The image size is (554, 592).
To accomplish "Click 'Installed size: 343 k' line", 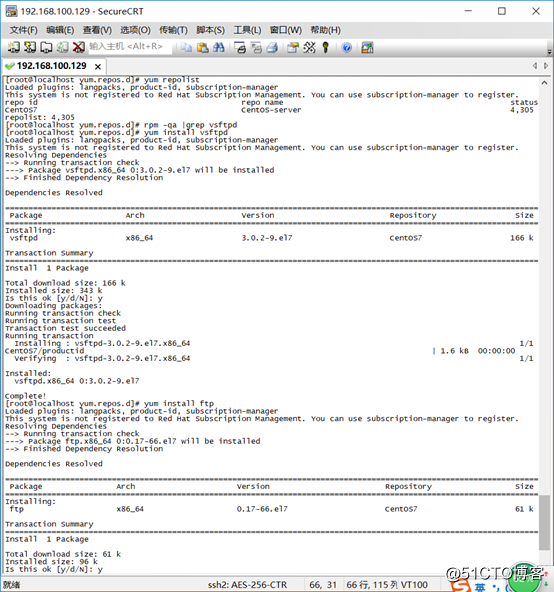I will tap(54, 291).
